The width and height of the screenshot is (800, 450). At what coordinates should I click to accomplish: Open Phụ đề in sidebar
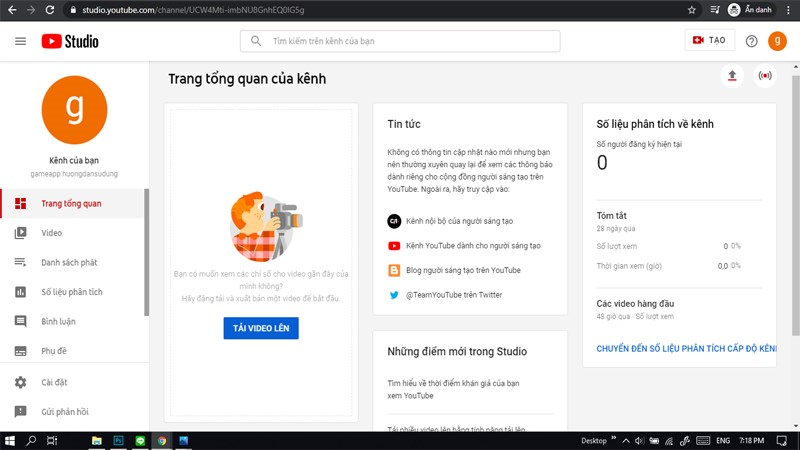pyautogui.click(x=72, y=351)
